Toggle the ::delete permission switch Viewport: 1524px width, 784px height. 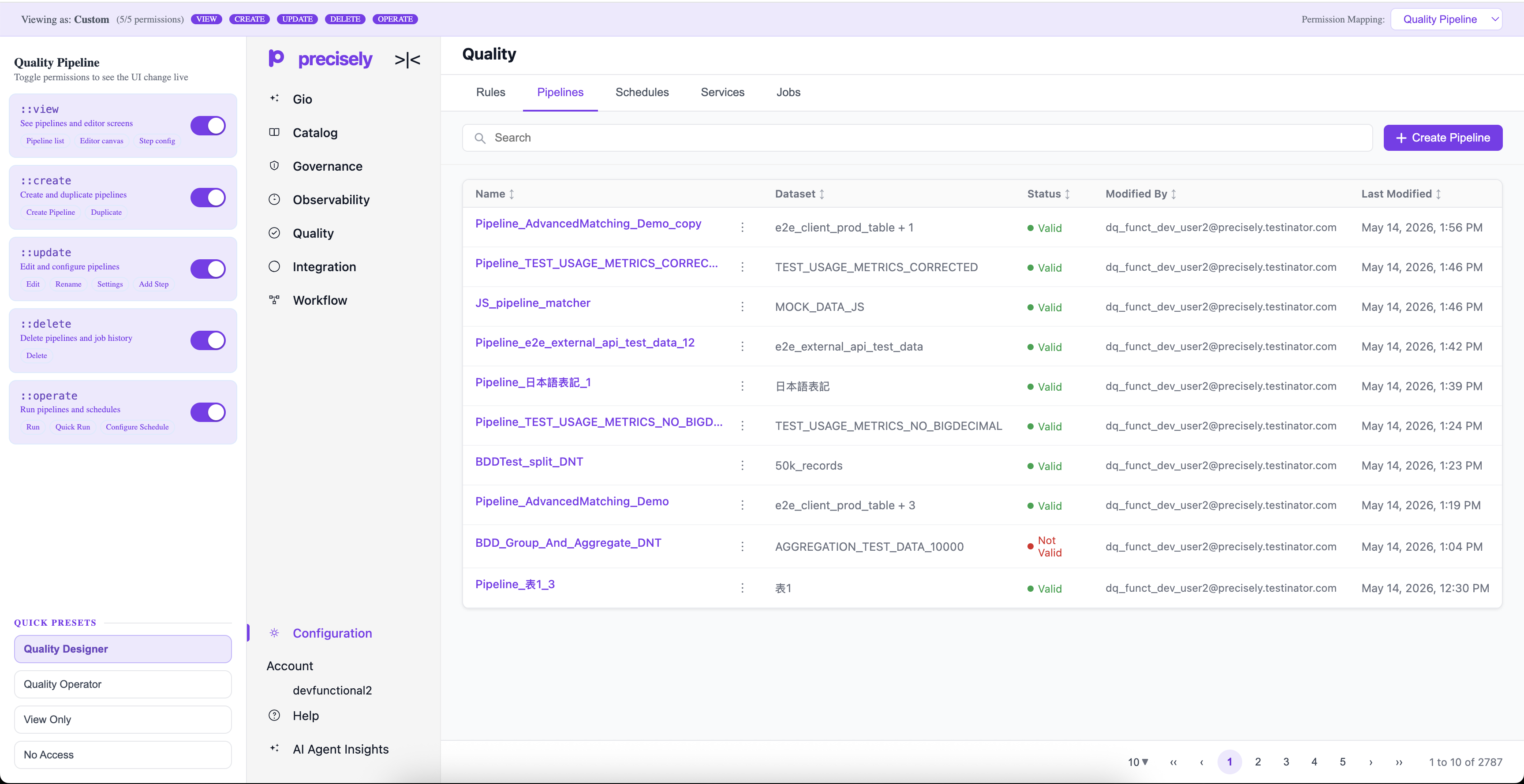[208, 340]
